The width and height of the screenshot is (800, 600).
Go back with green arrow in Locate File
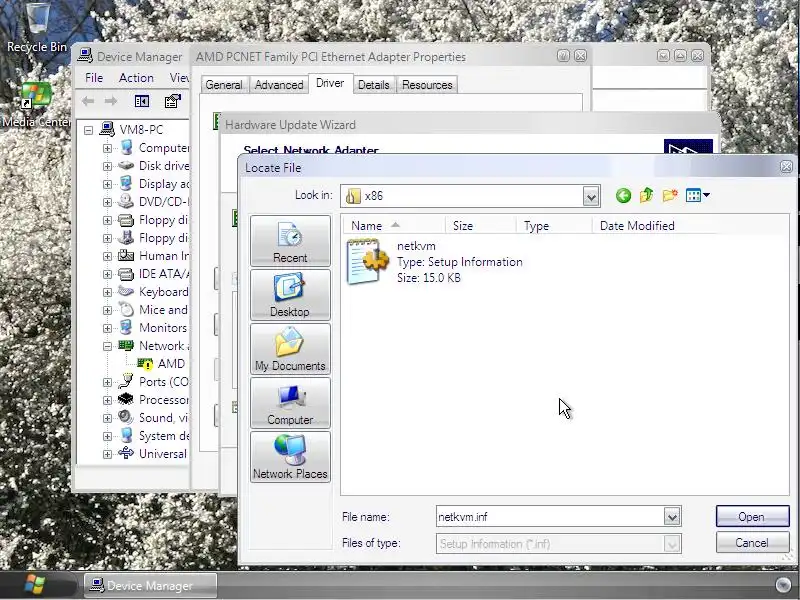(x=623, y=195)
